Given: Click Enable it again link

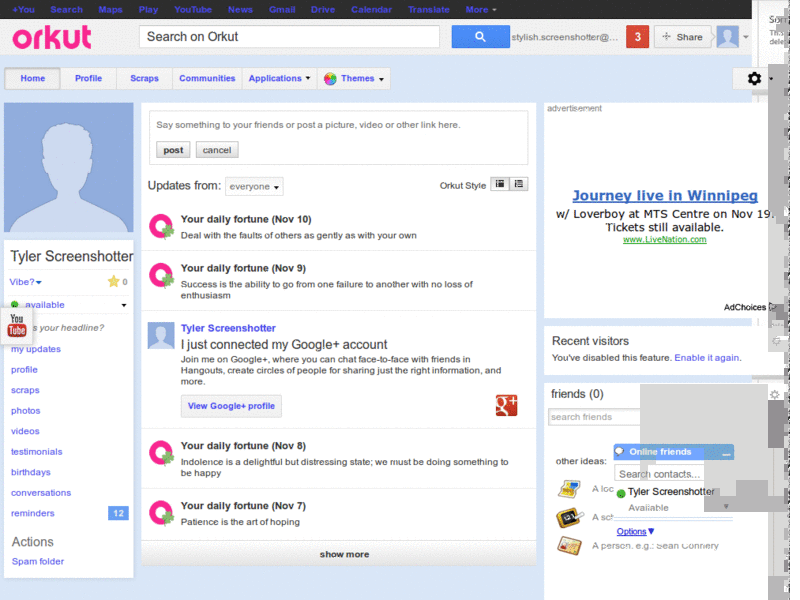Looking at the screenshot, I should click(707, 358).
